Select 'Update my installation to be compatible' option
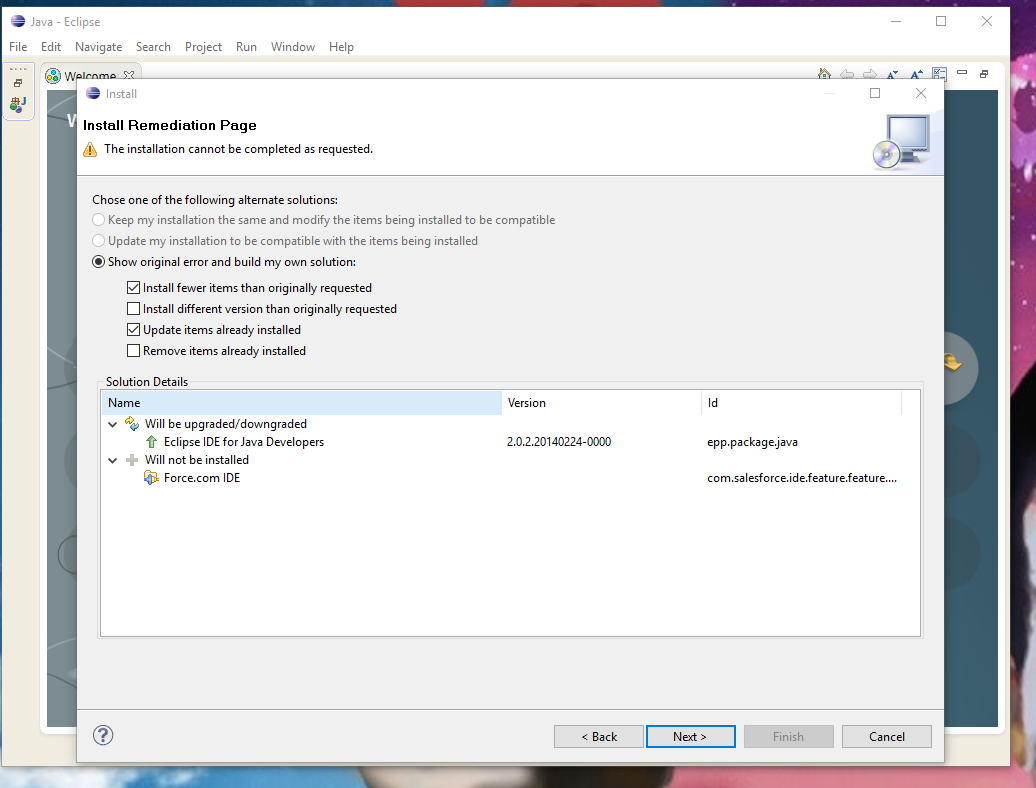The height and width of the screenshot is (788, 1036). (x=98, y=240)
